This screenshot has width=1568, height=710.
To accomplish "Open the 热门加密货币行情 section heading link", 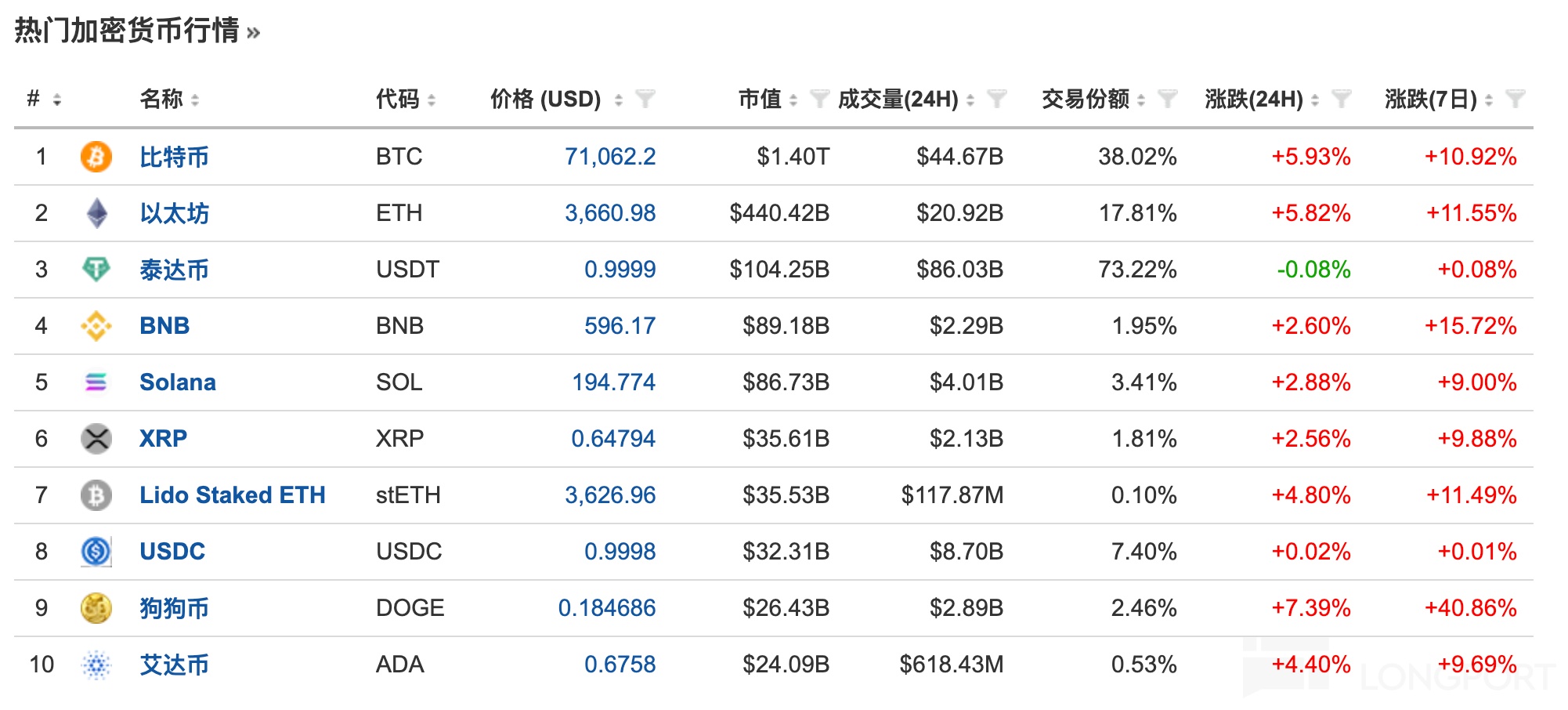I will point(136,31).
